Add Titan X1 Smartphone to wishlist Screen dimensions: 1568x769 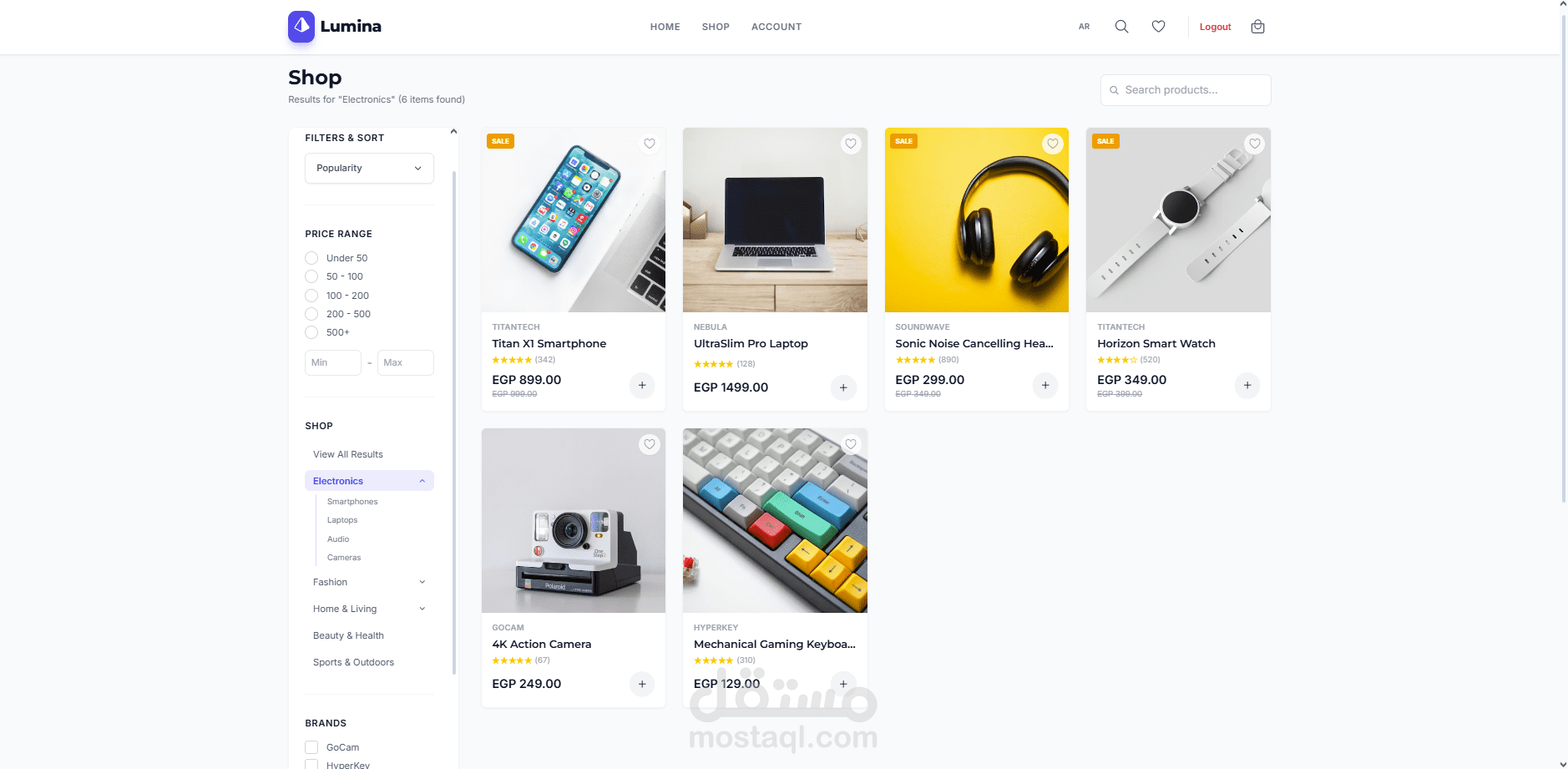tap(650, 144)
